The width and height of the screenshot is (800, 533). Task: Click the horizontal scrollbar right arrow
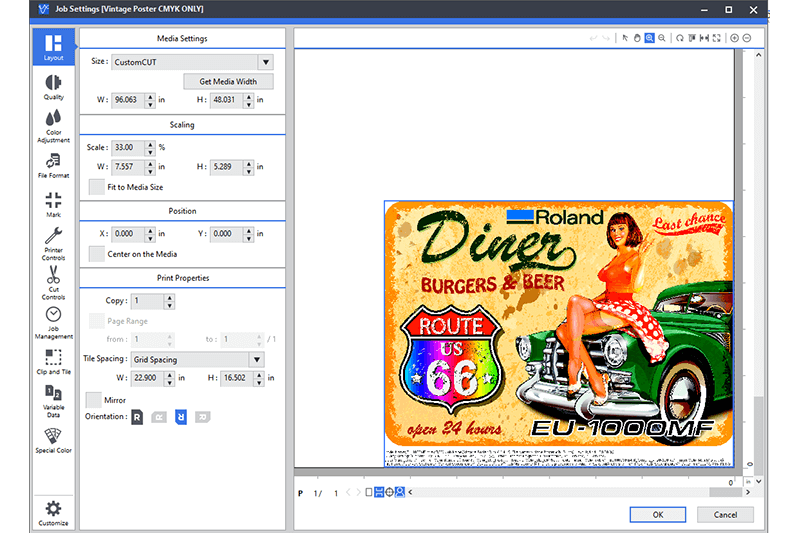click(748, 492)
